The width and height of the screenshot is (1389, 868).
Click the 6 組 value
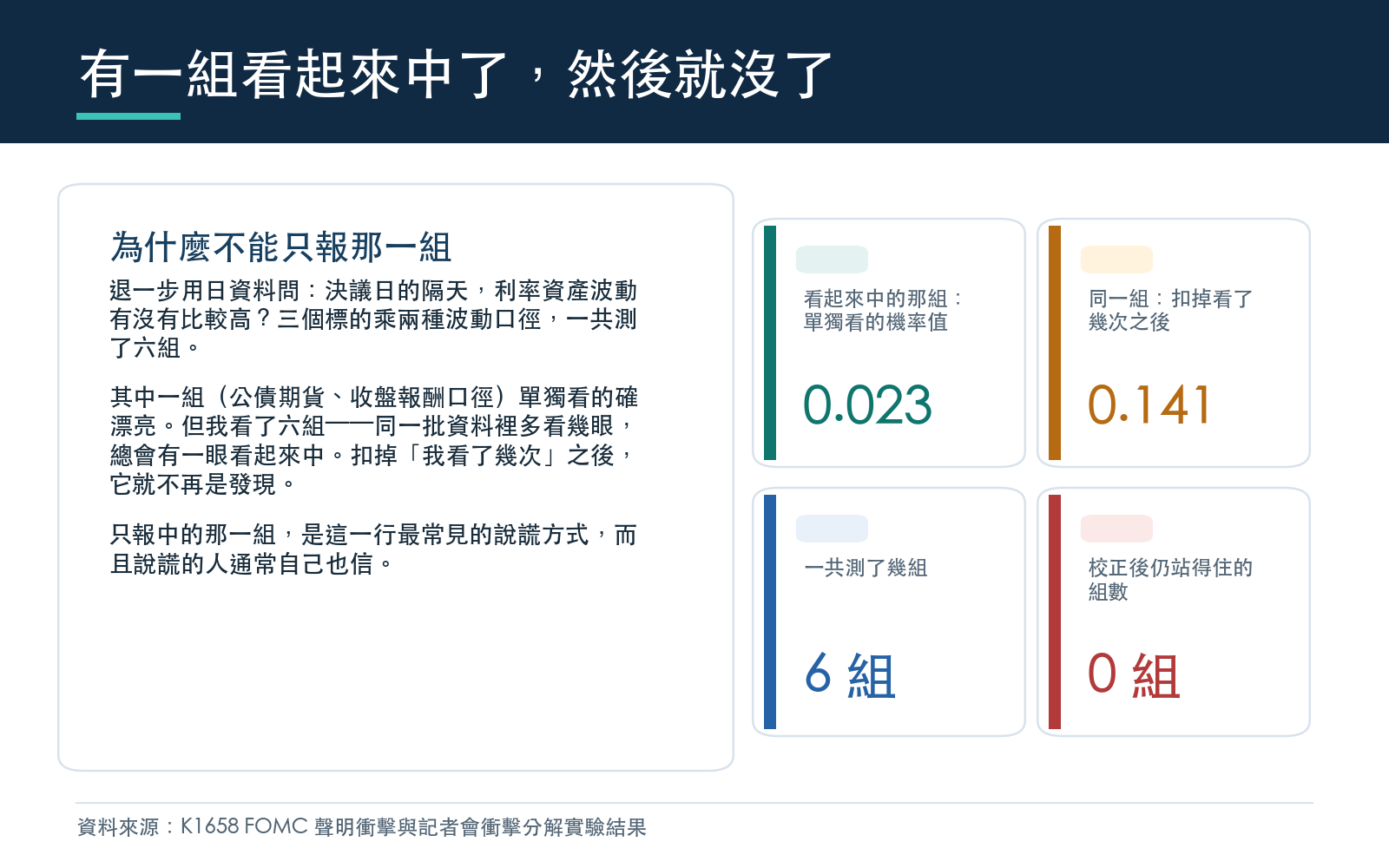click(850, 675)
